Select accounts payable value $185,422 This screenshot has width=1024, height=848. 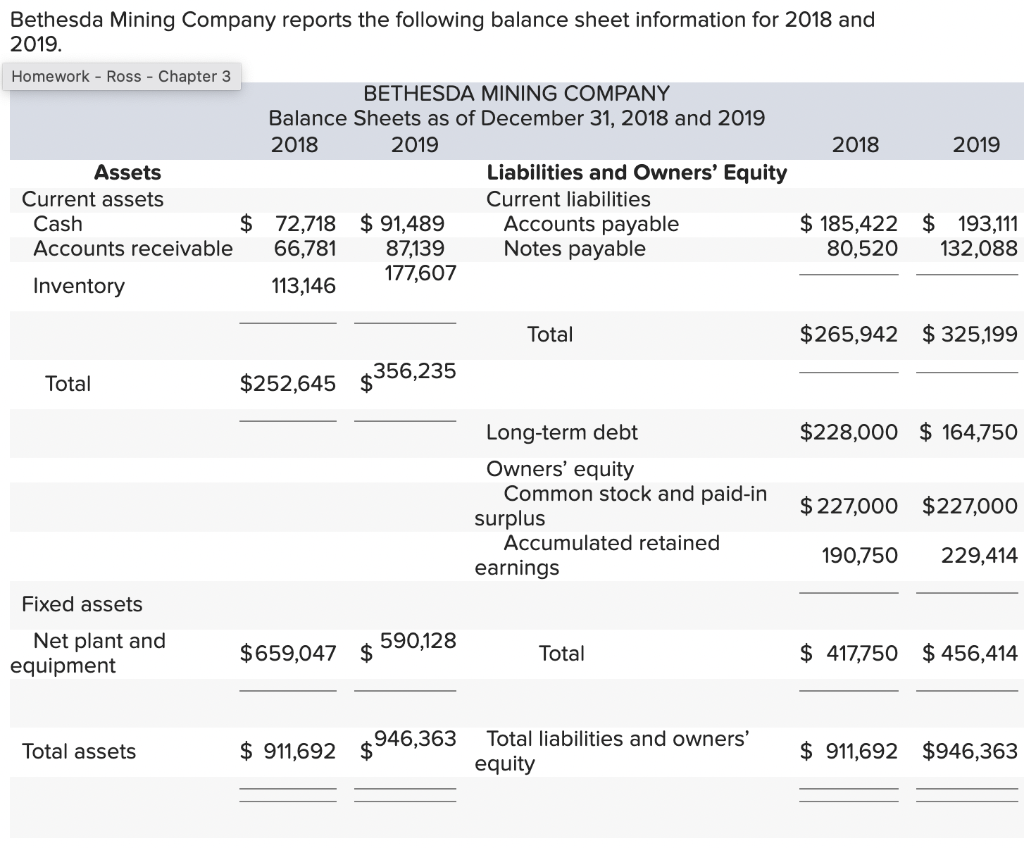848,224
